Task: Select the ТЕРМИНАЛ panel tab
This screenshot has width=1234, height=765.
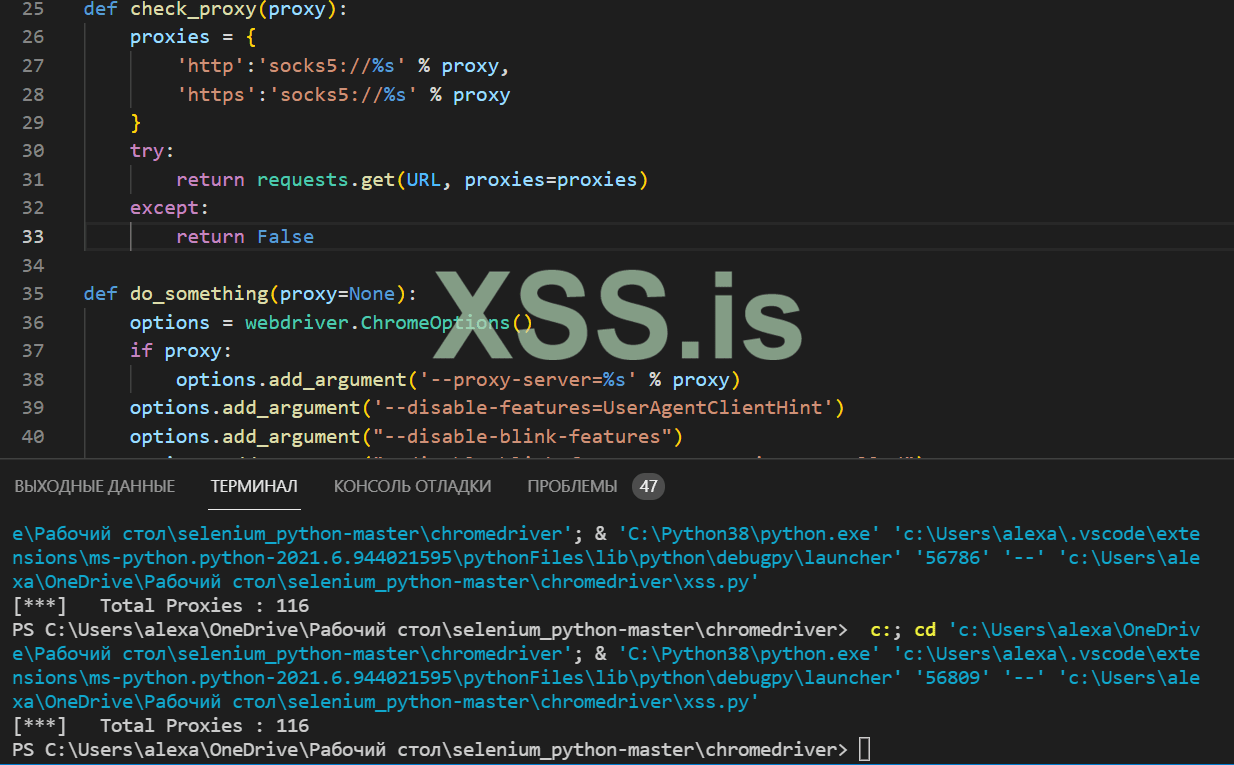Action: click(254, 487)
